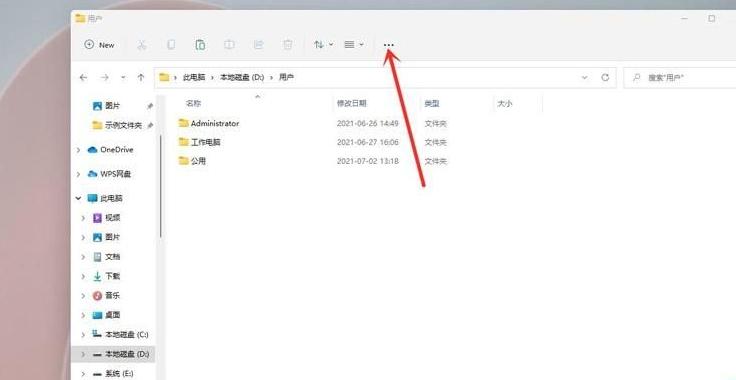Open 本地磁盘 (C:) in navigation pane

[x=127, y=334]
